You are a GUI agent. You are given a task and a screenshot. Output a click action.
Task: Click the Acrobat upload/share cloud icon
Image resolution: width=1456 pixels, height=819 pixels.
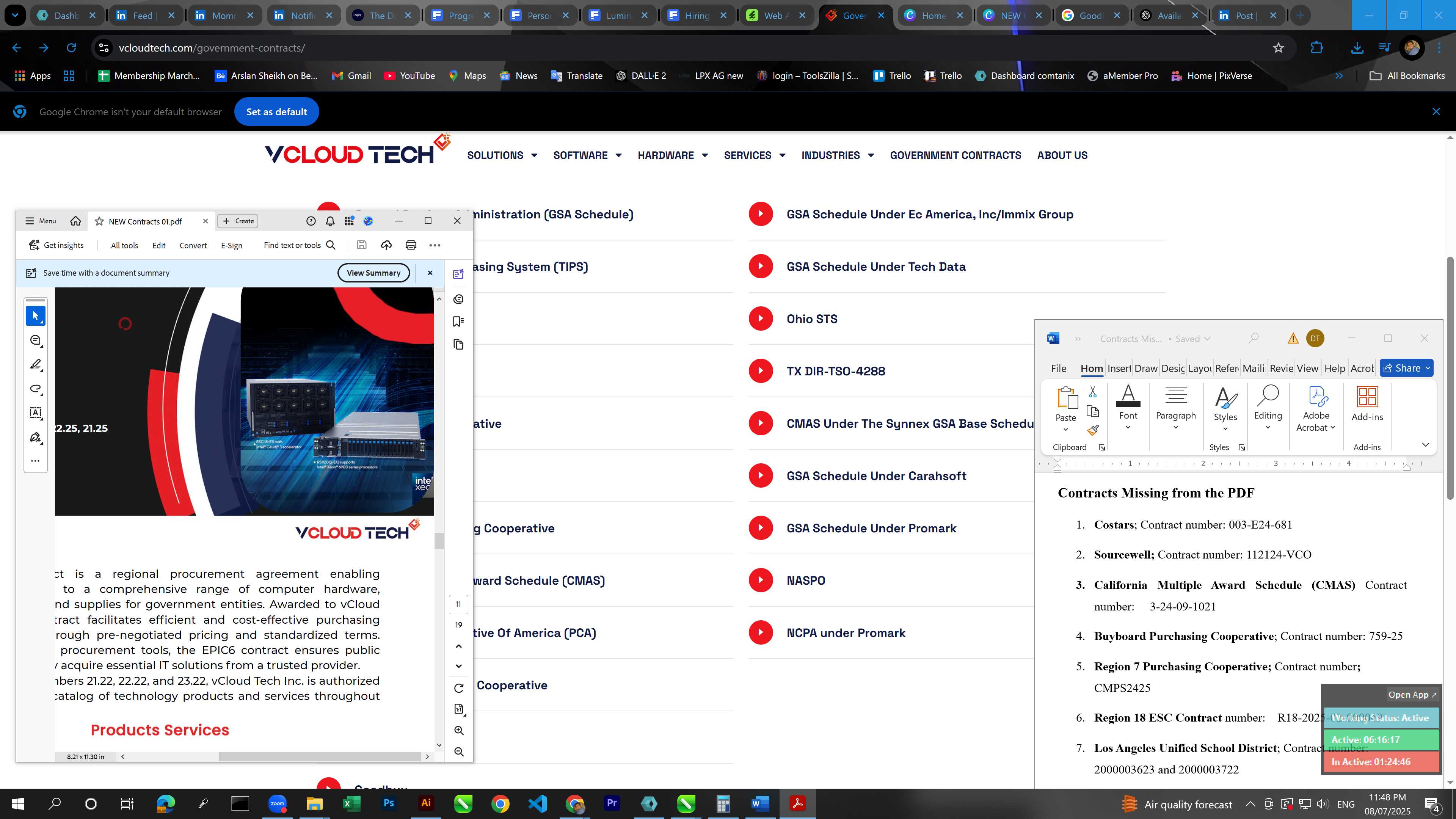[x=386, y=245]
